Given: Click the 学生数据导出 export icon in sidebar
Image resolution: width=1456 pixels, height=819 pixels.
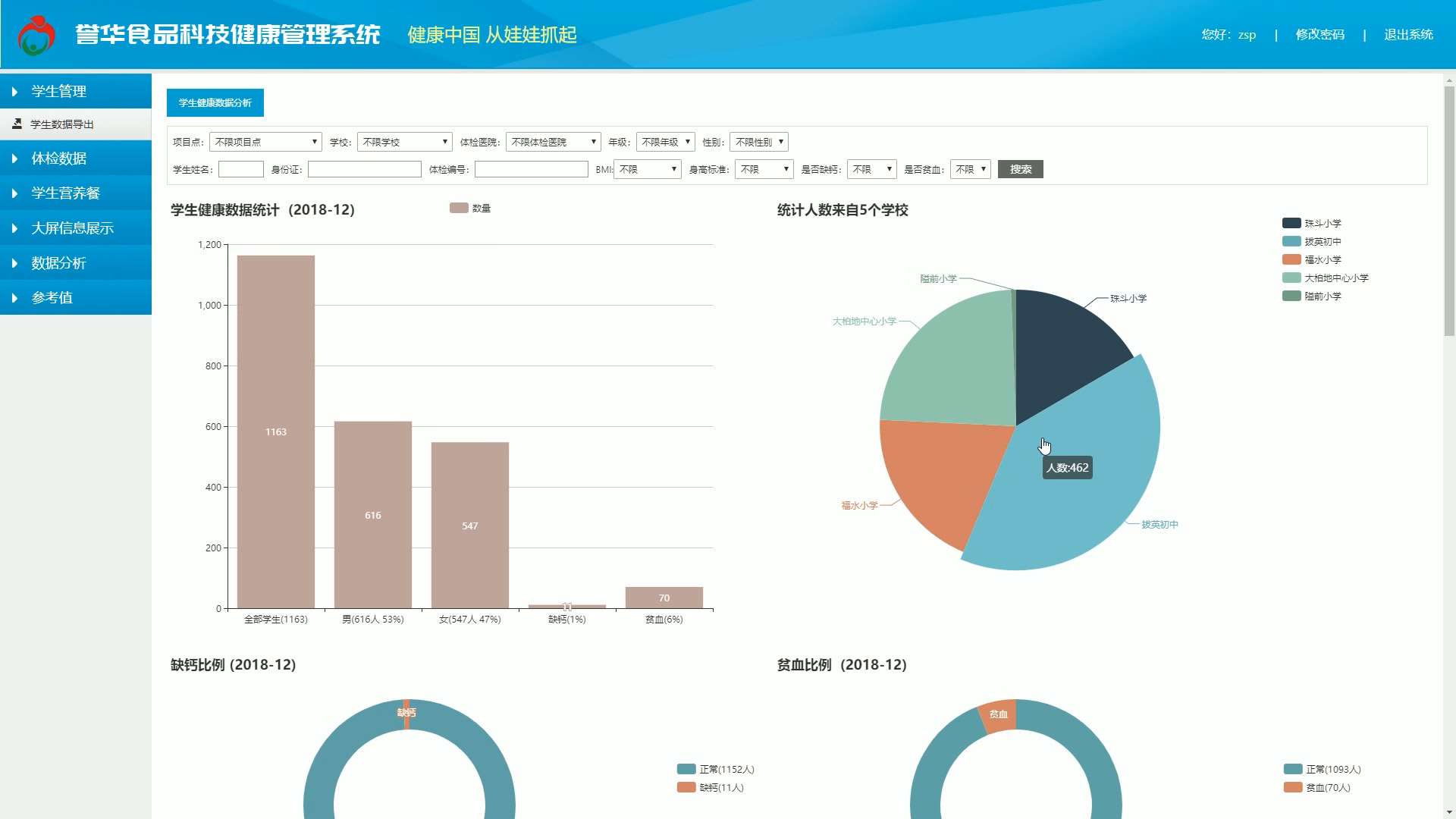Looking at the screenshot, I should 17,124.
